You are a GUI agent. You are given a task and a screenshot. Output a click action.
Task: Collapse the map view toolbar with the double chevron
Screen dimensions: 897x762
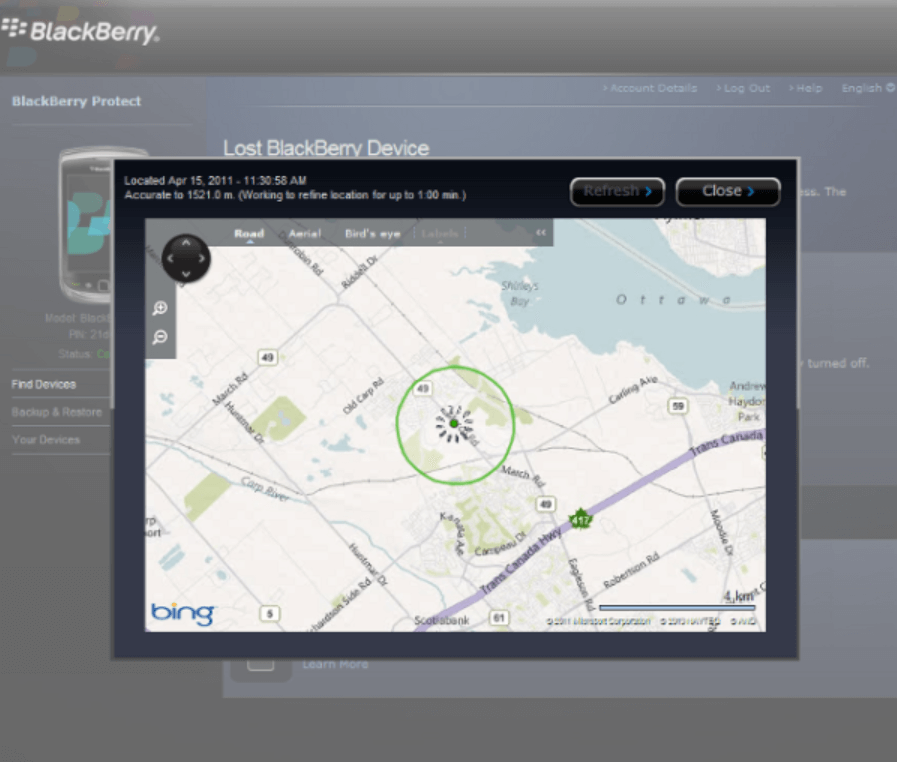point(541,233)
